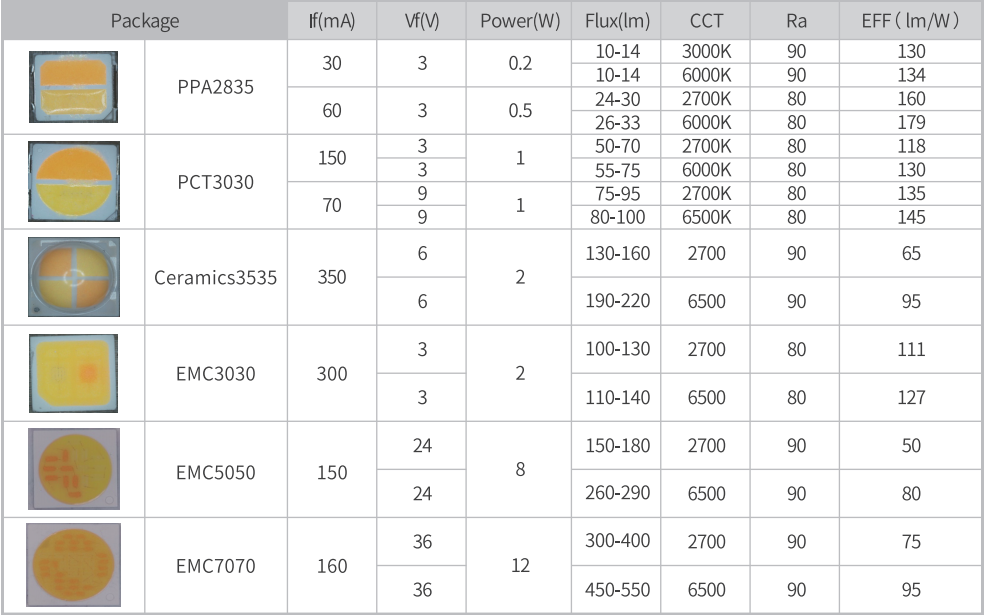Viewport: 985px width, 616px height.
Task: Select the CCT column header
Action: pyautogui.click(x=706, y=20)
